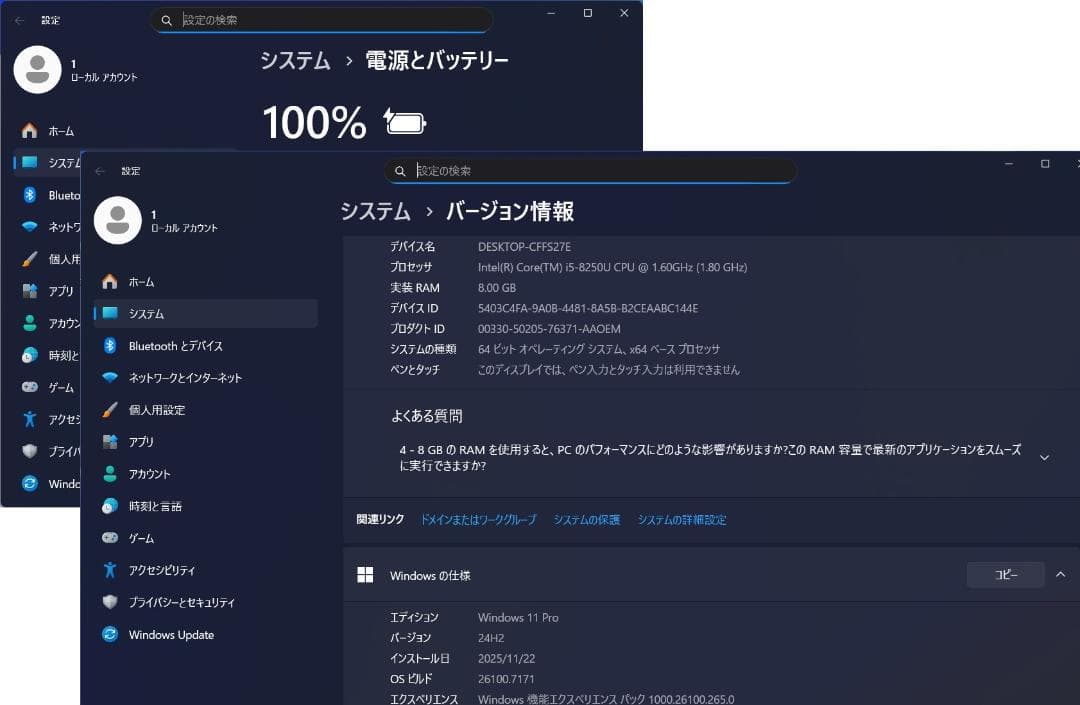1080x705 pixels.
Task: Open Bluetooth とデバイス settings in the sidebar
Action: point(177,345)
